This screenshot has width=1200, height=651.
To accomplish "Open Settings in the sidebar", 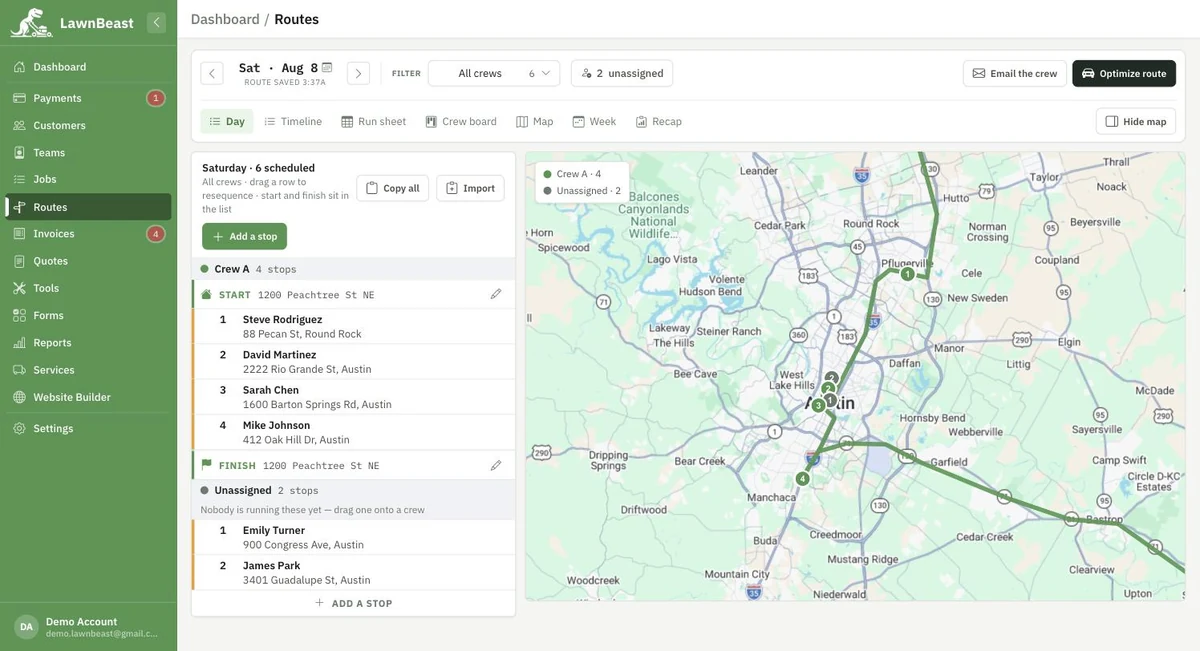I will tap(88, 428).
